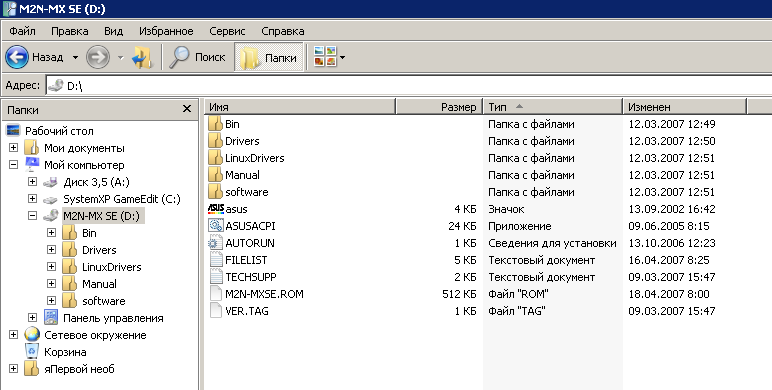Select яПервой необ folder in tree
Viewport: 772px width, 390px height.
tap(79, 369)
